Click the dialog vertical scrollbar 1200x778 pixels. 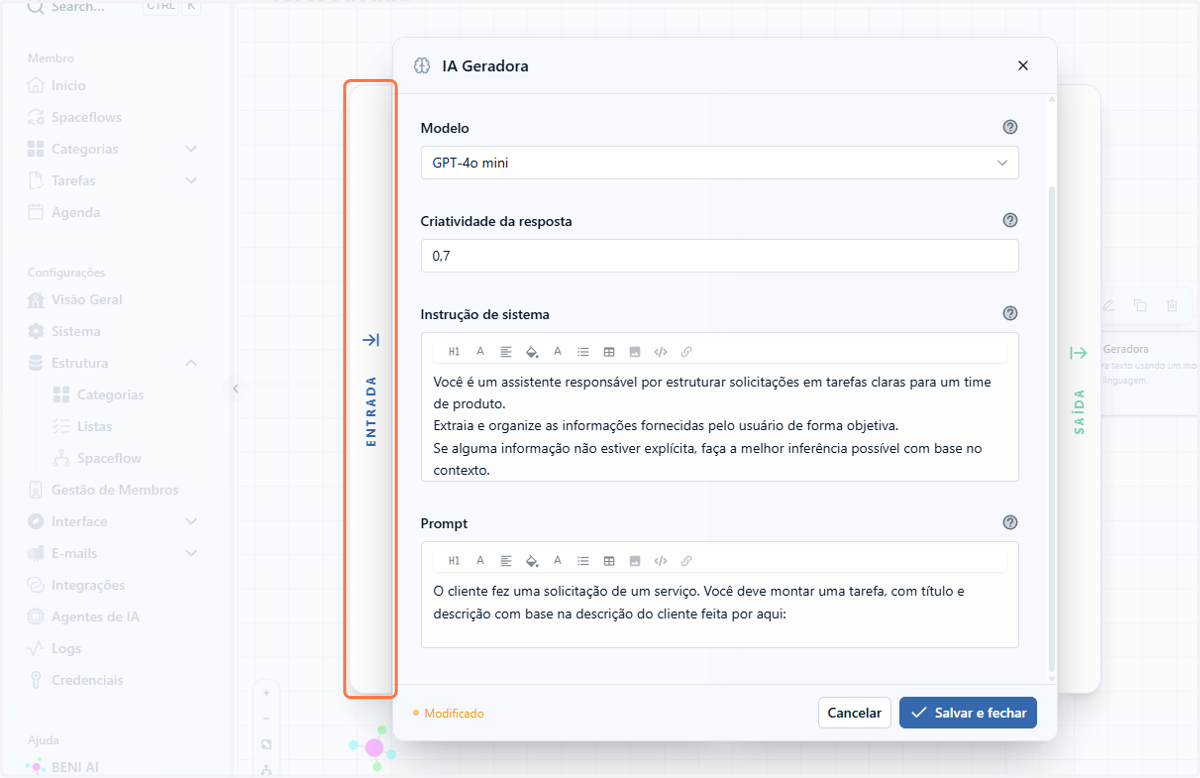tap(1051, 428)
